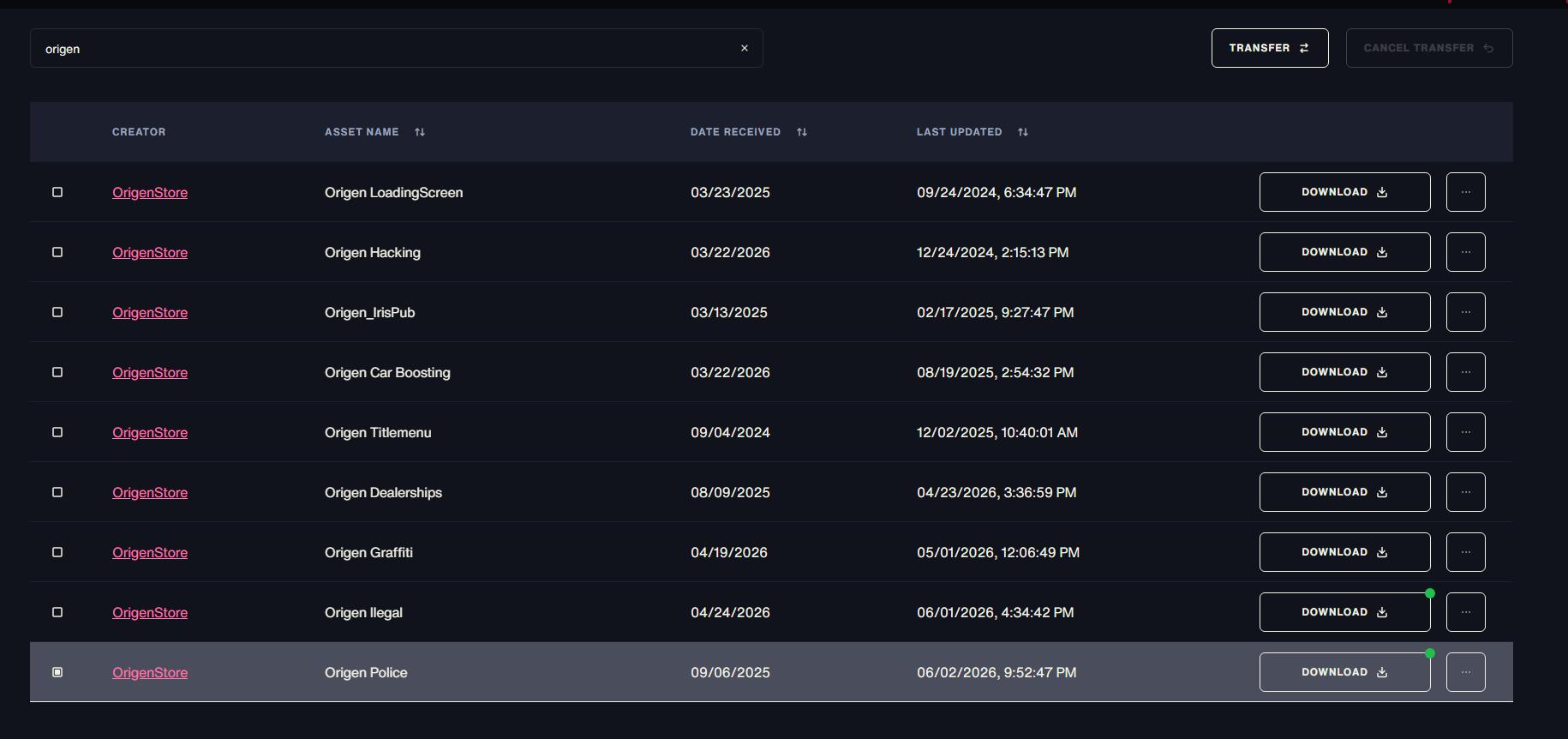Viewport: 1568px width, 739px height.
Task: Download Origen Hacking asset
Action: click(1344, 252)
